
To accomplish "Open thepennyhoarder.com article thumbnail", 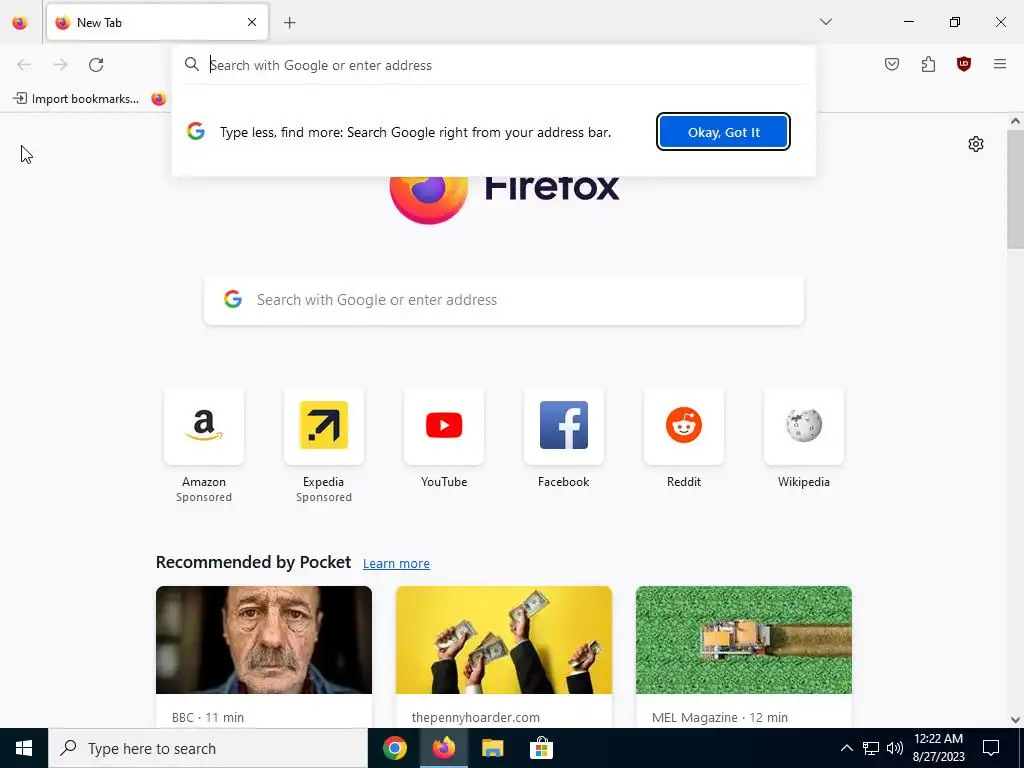I will pyautogui.click(x=504, y=640).
